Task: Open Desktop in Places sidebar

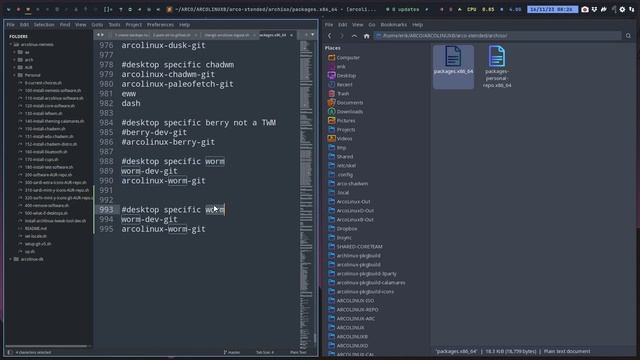Action: coord(346,76)
